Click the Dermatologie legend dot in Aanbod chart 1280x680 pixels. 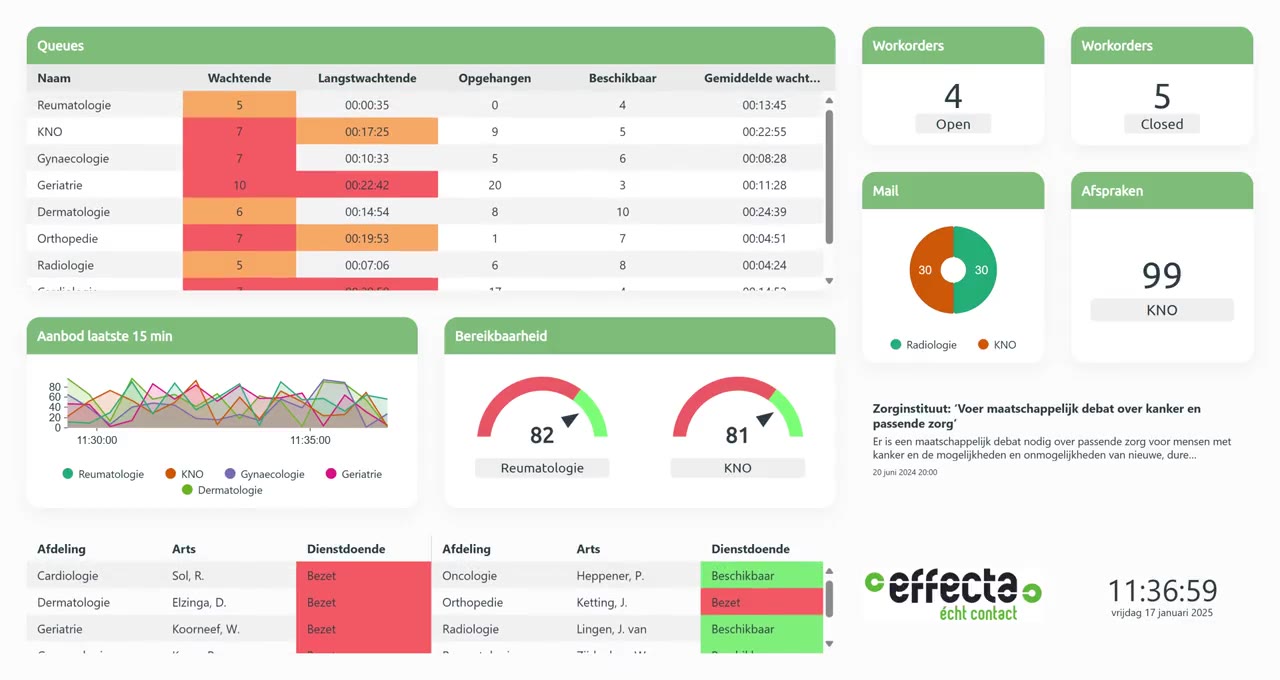187,490
